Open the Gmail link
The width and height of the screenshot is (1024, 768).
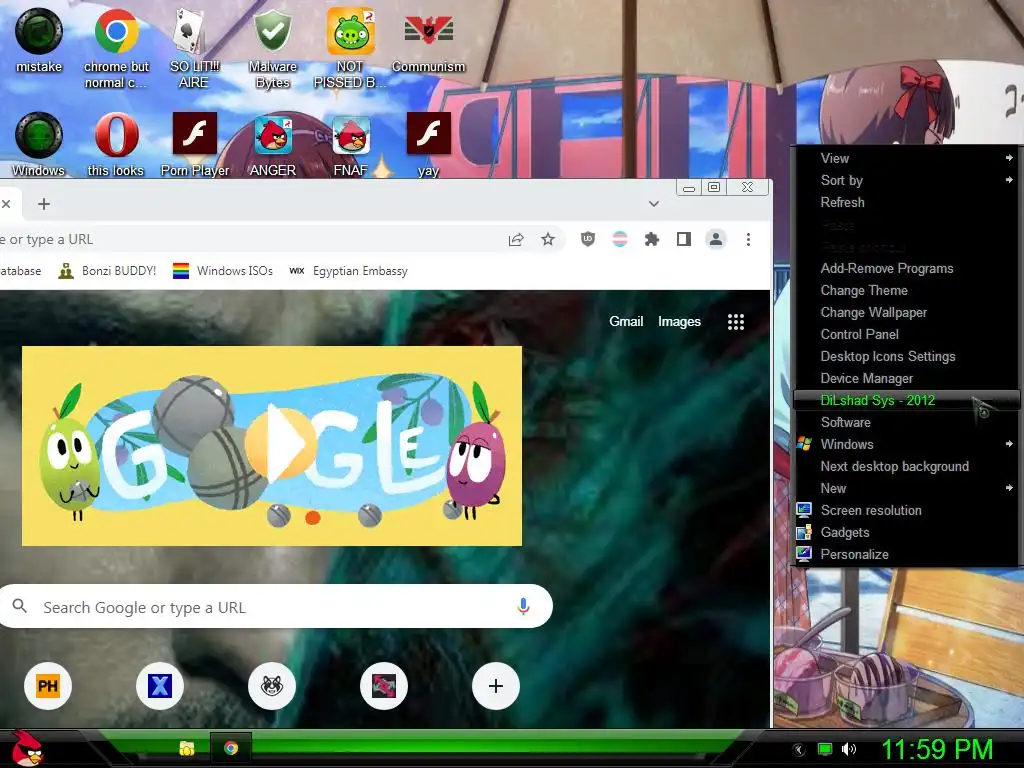[x=626, y=321]
